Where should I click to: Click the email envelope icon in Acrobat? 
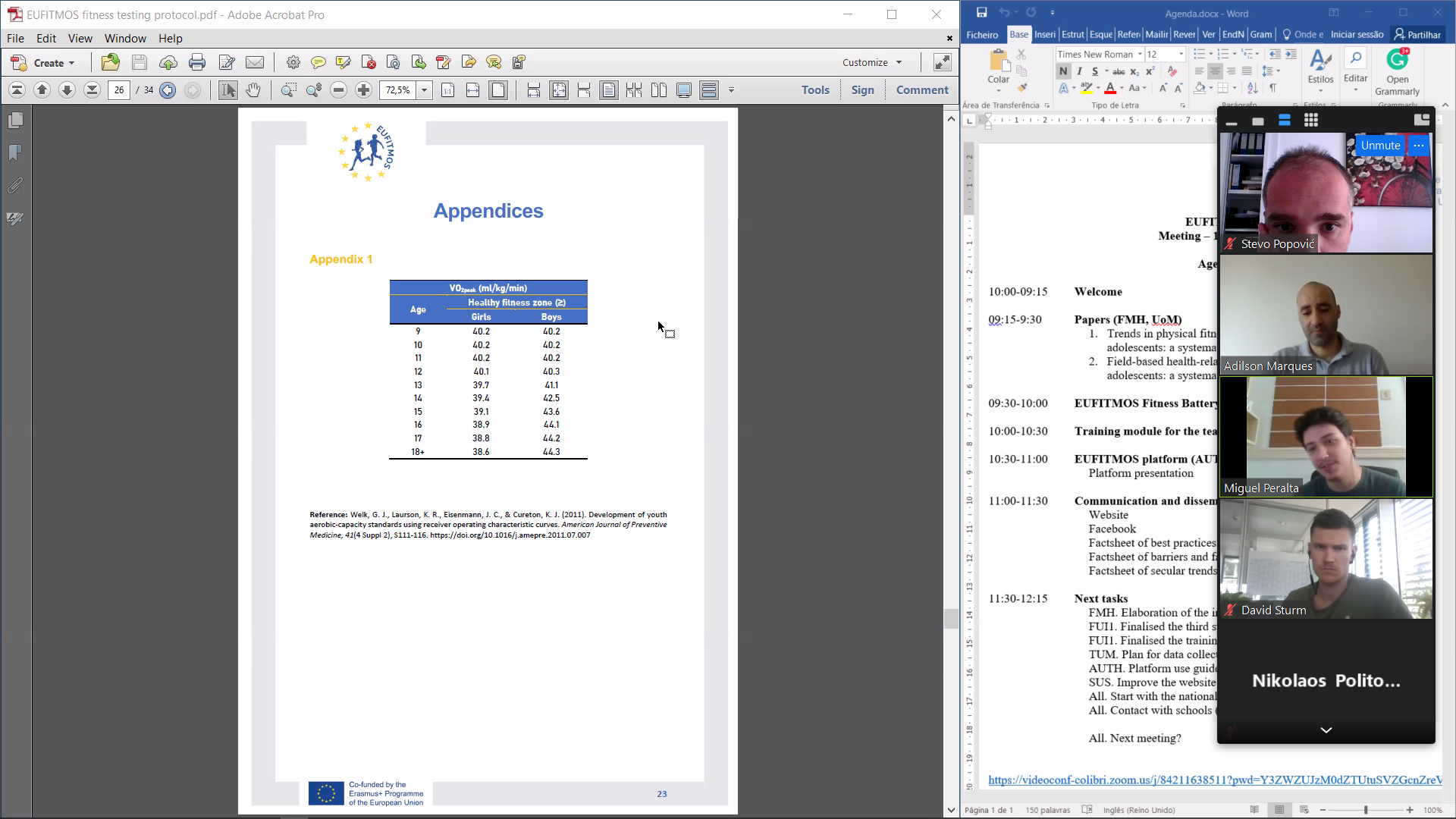255,62
